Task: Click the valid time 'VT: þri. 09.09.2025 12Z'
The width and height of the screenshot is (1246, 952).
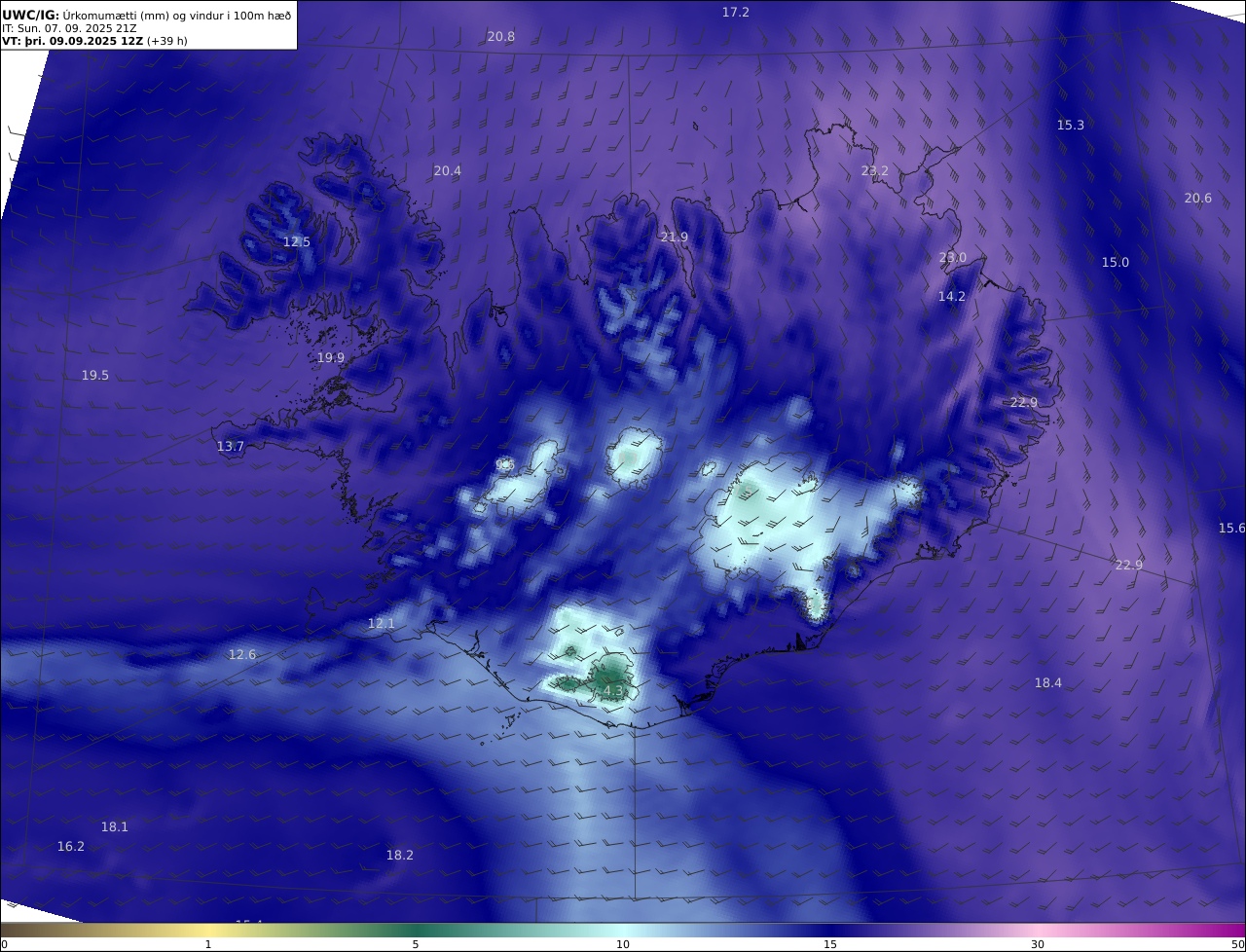Action: tap(73, 41)
